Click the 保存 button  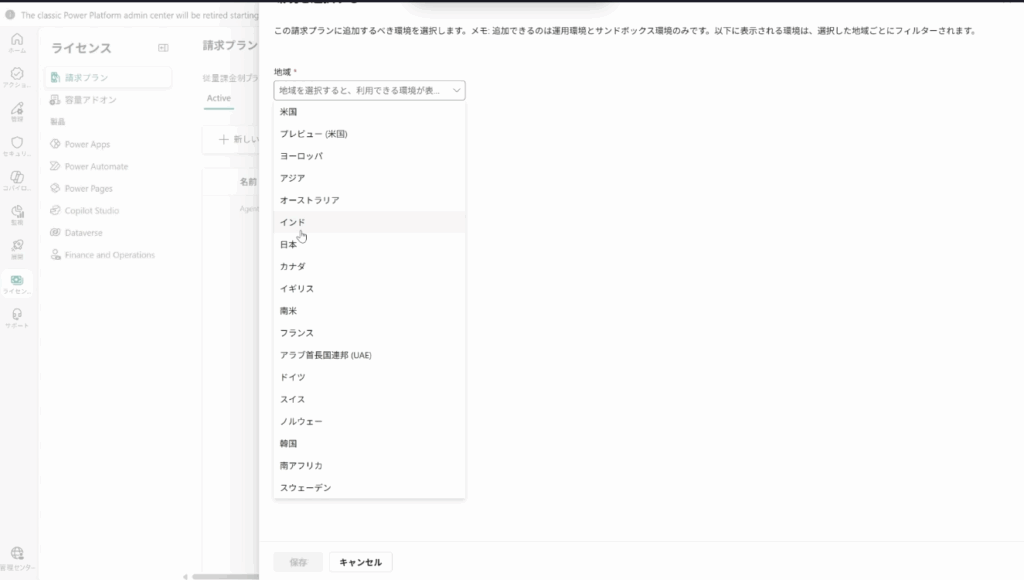coord(298,562)
